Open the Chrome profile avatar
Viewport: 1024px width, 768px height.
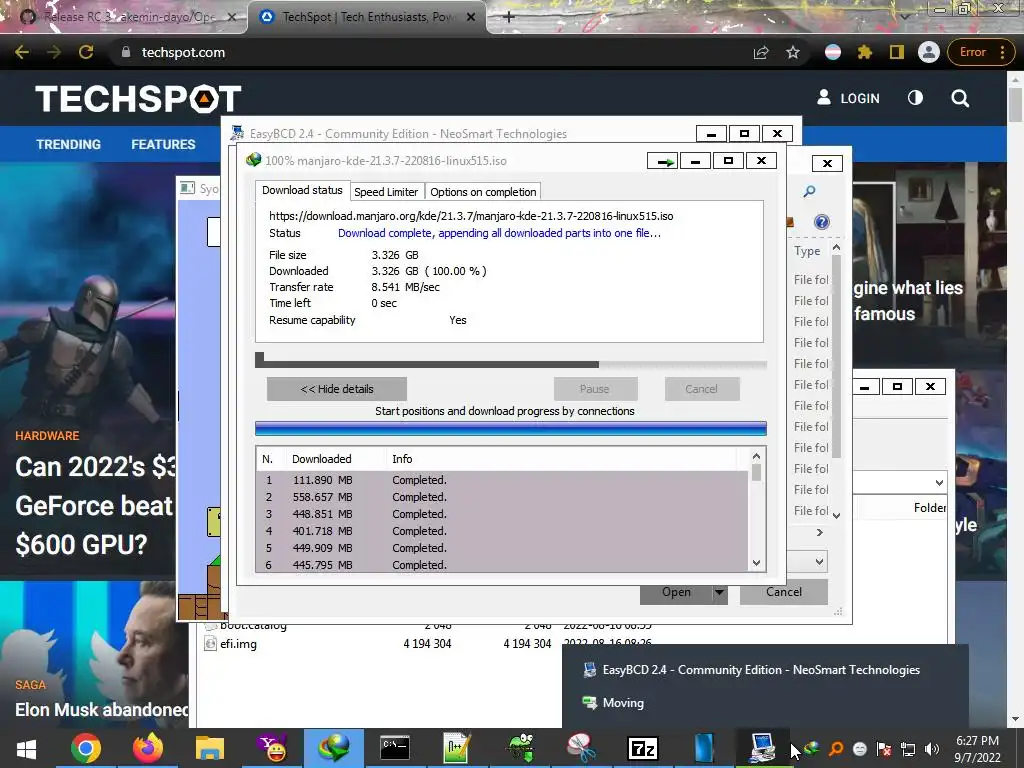click(928, 52)
